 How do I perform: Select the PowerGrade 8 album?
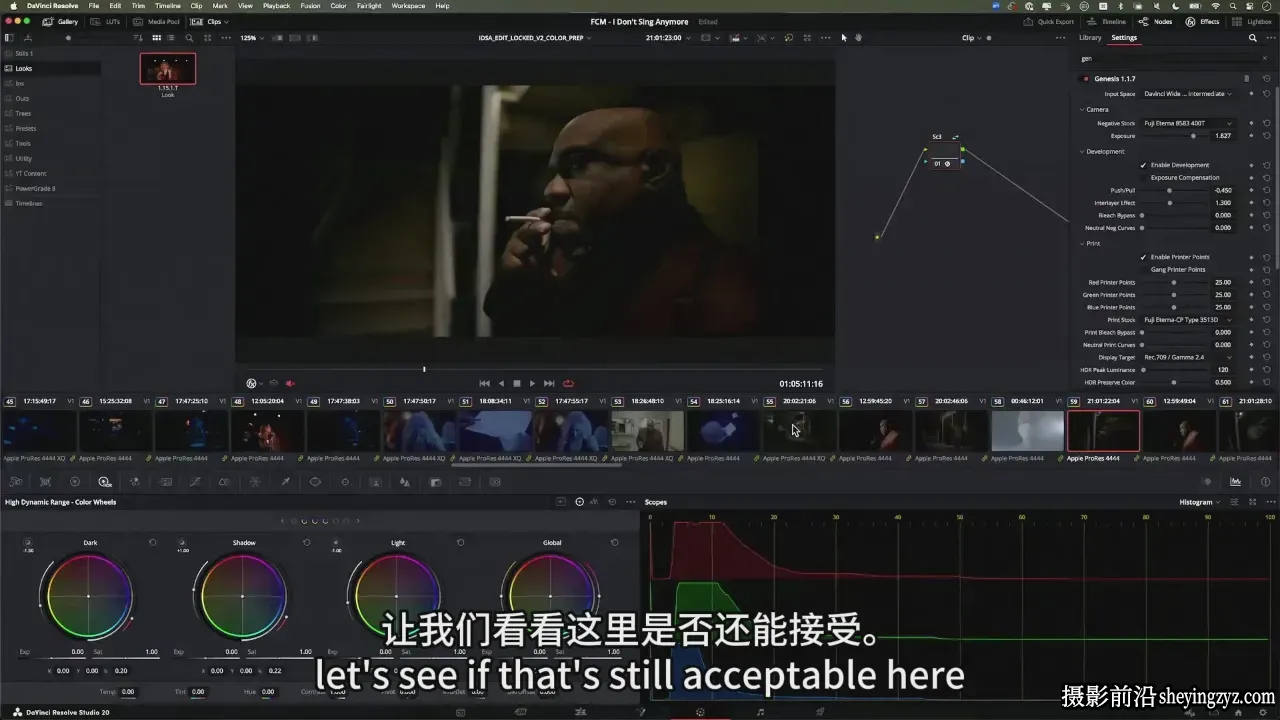pyautogui.click(x=50, y=188)
